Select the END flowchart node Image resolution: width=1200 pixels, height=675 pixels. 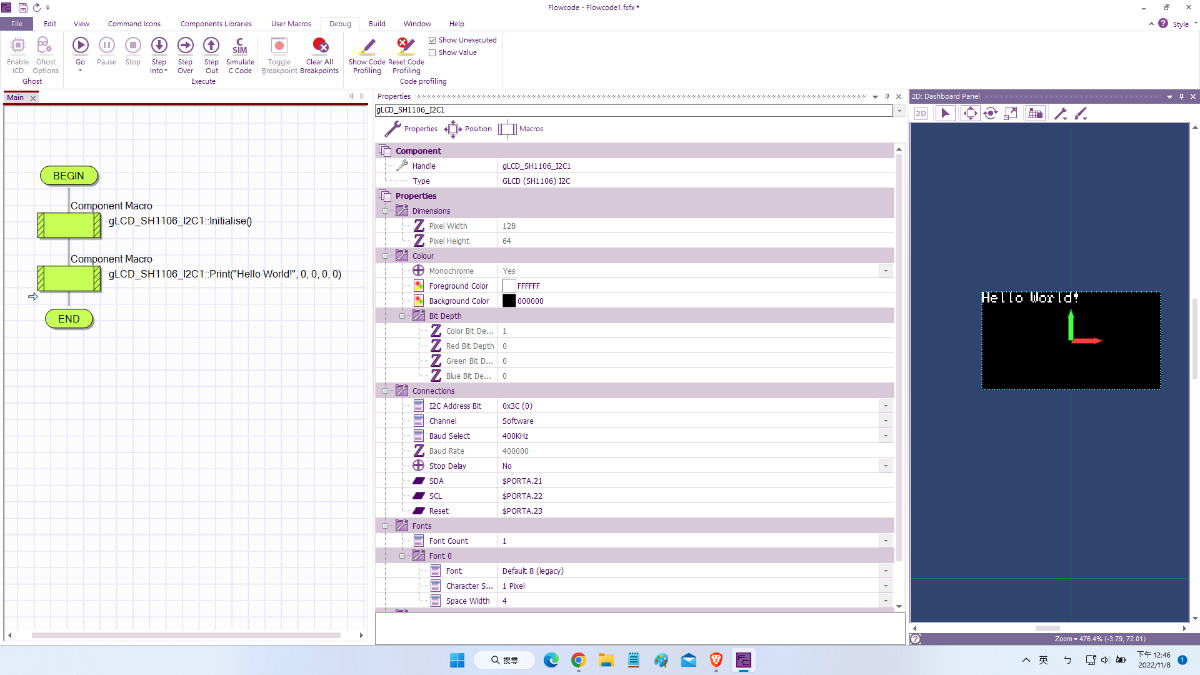click(69, 319)
